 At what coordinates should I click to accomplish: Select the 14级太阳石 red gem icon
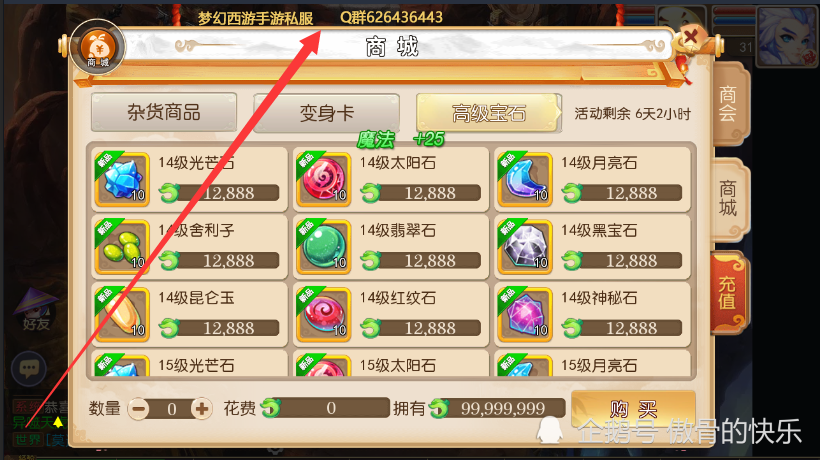(323, 179)
